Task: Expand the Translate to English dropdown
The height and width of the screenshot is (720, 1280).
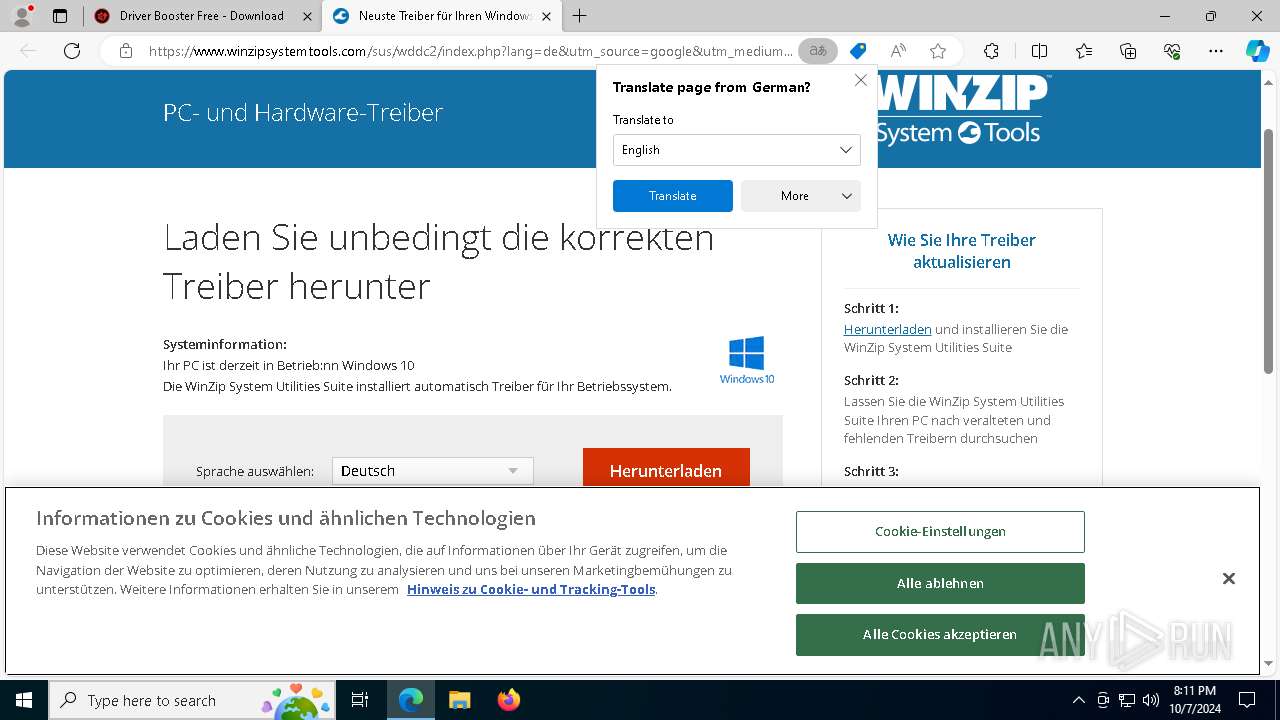Action: 736,150
